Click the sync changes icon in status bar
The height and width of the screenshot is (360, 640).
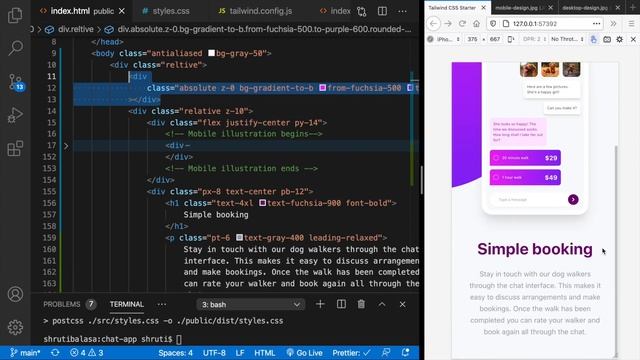point(55,353)
